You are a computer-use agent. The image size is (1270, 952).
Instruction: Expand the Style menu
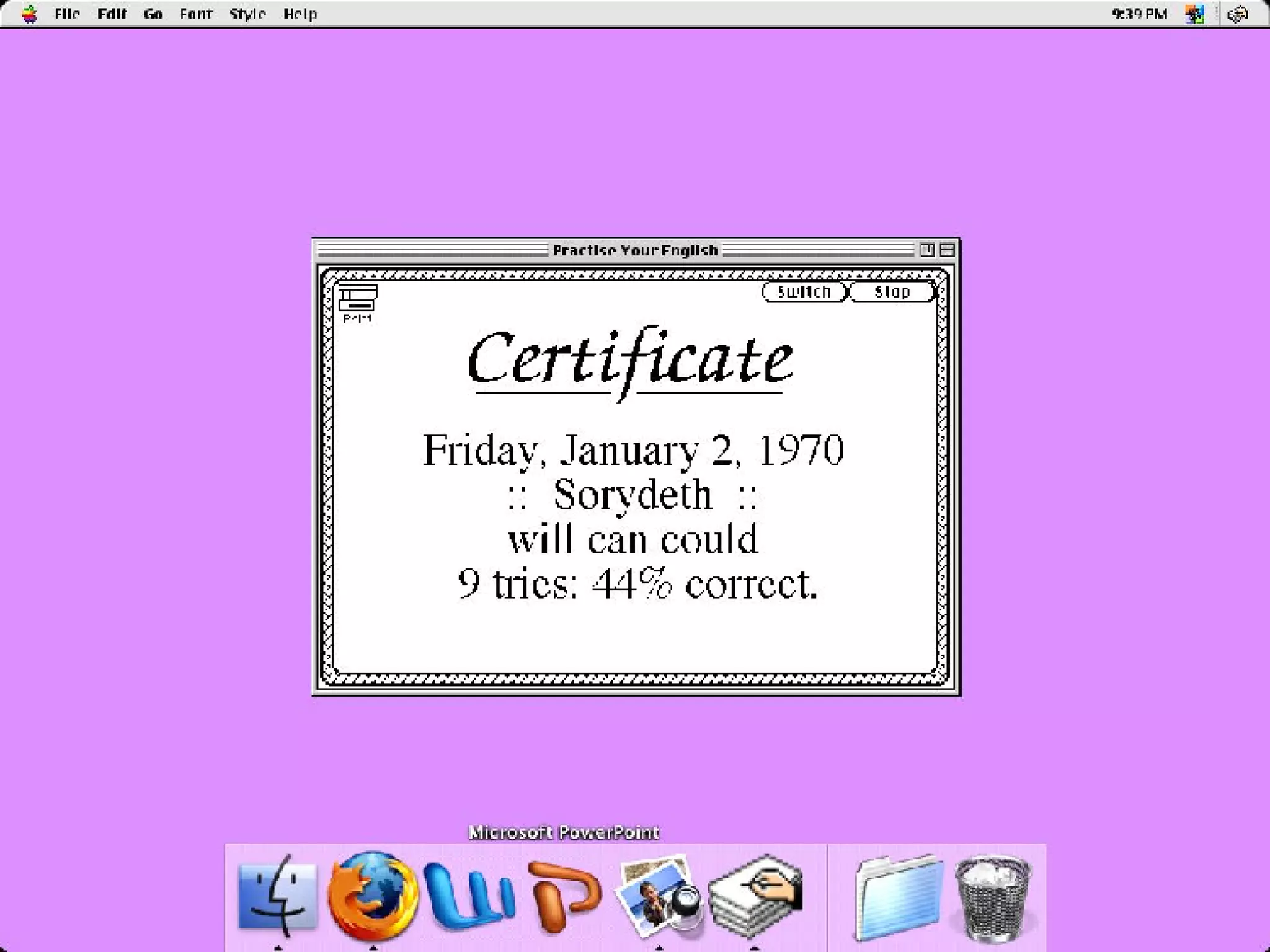(247, 13)
